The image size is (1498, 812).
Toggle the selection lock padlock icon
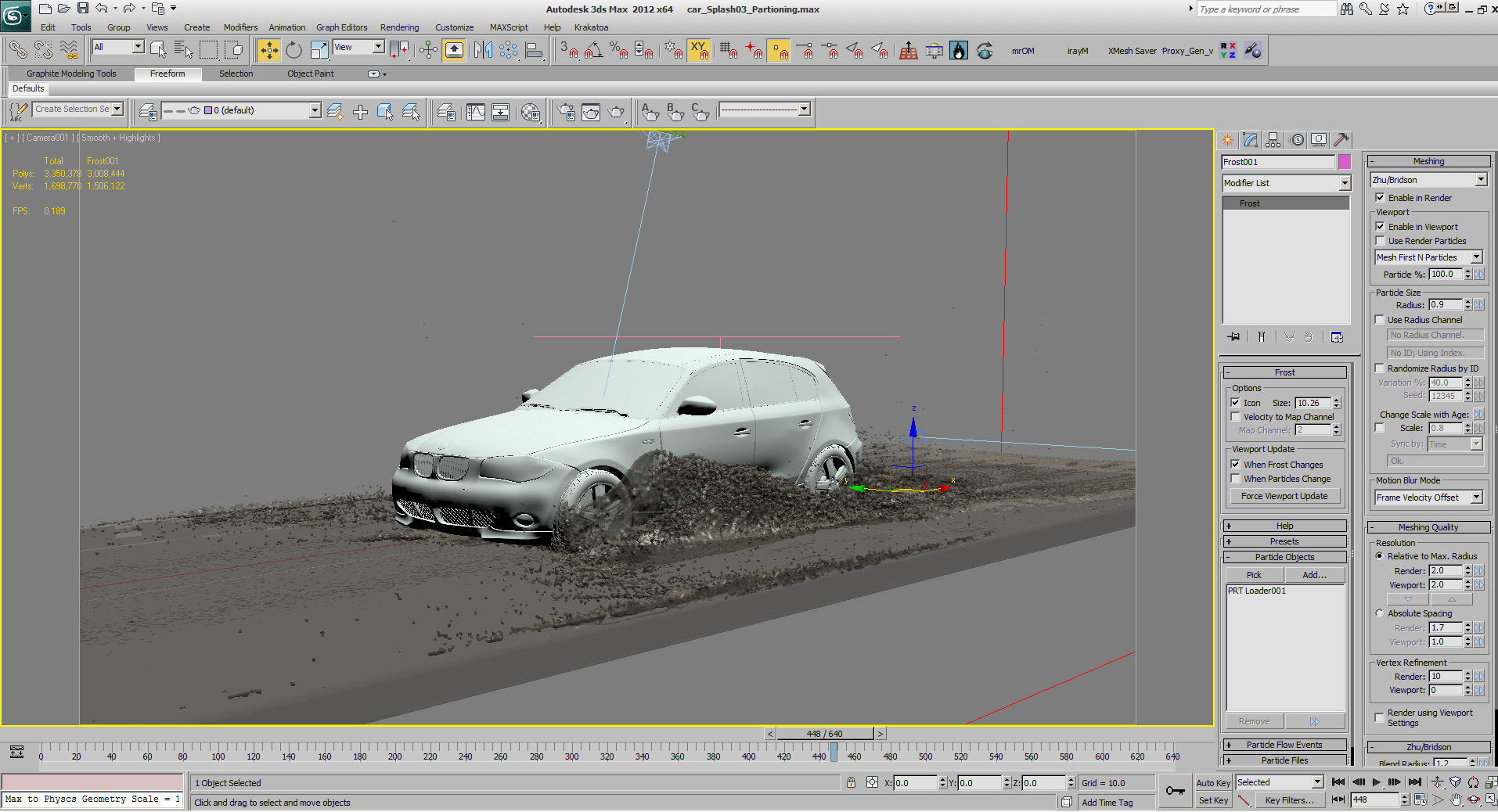point(851,783)
